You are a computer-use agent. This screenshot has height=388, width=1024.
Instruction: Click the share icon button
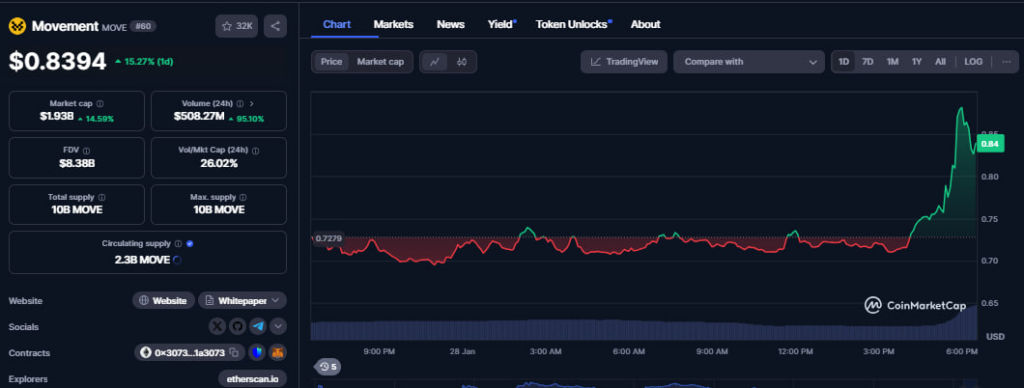pos(275,26)
